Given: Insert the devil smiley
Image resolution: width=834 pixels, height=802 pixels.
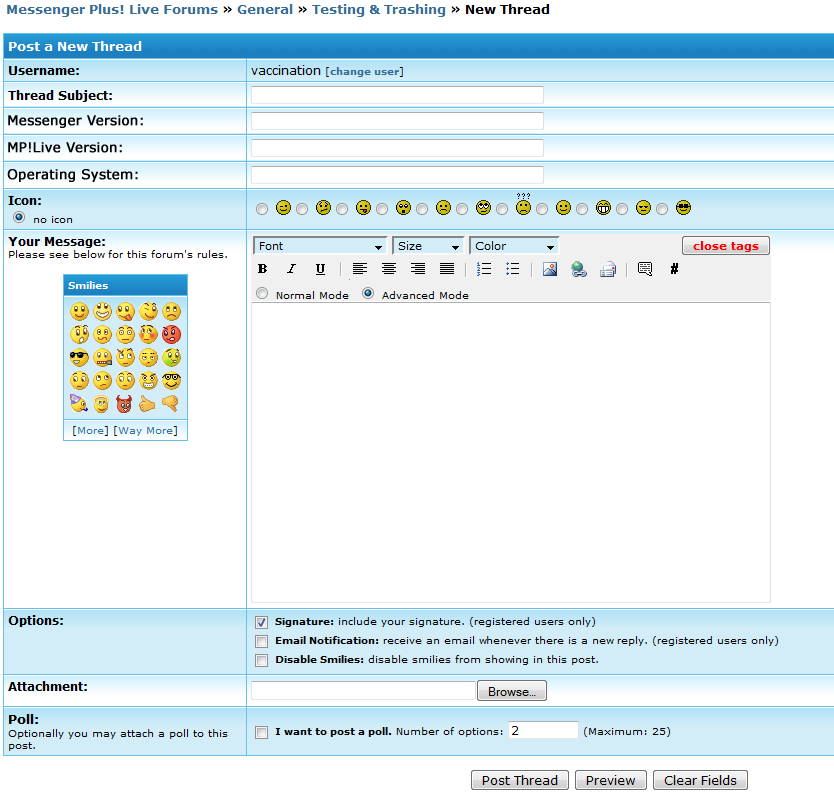Looking at the screenshot, I should click(125, 404).
